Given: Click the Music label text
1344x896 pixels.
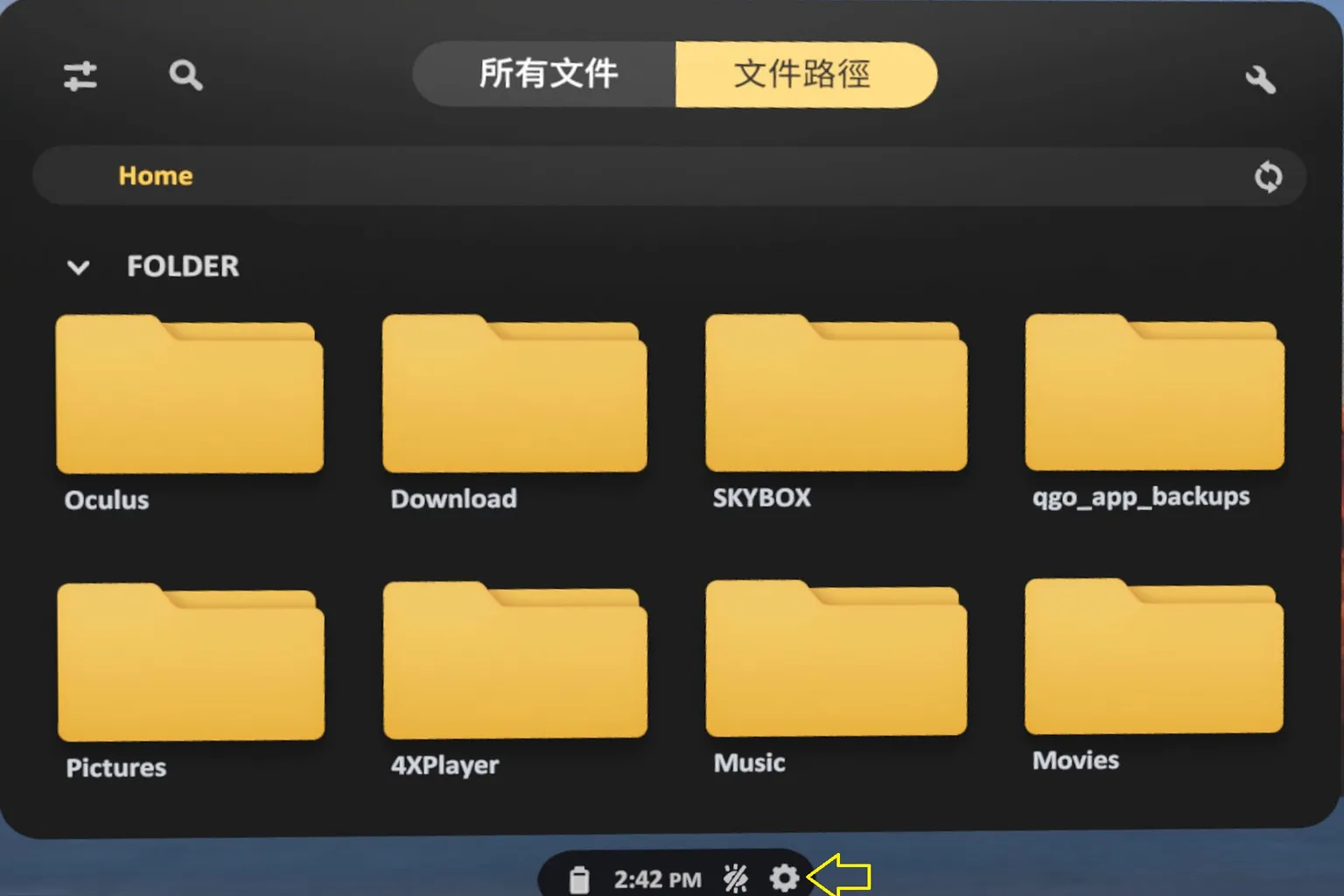Looking at the screenshot, I should 749,763.
